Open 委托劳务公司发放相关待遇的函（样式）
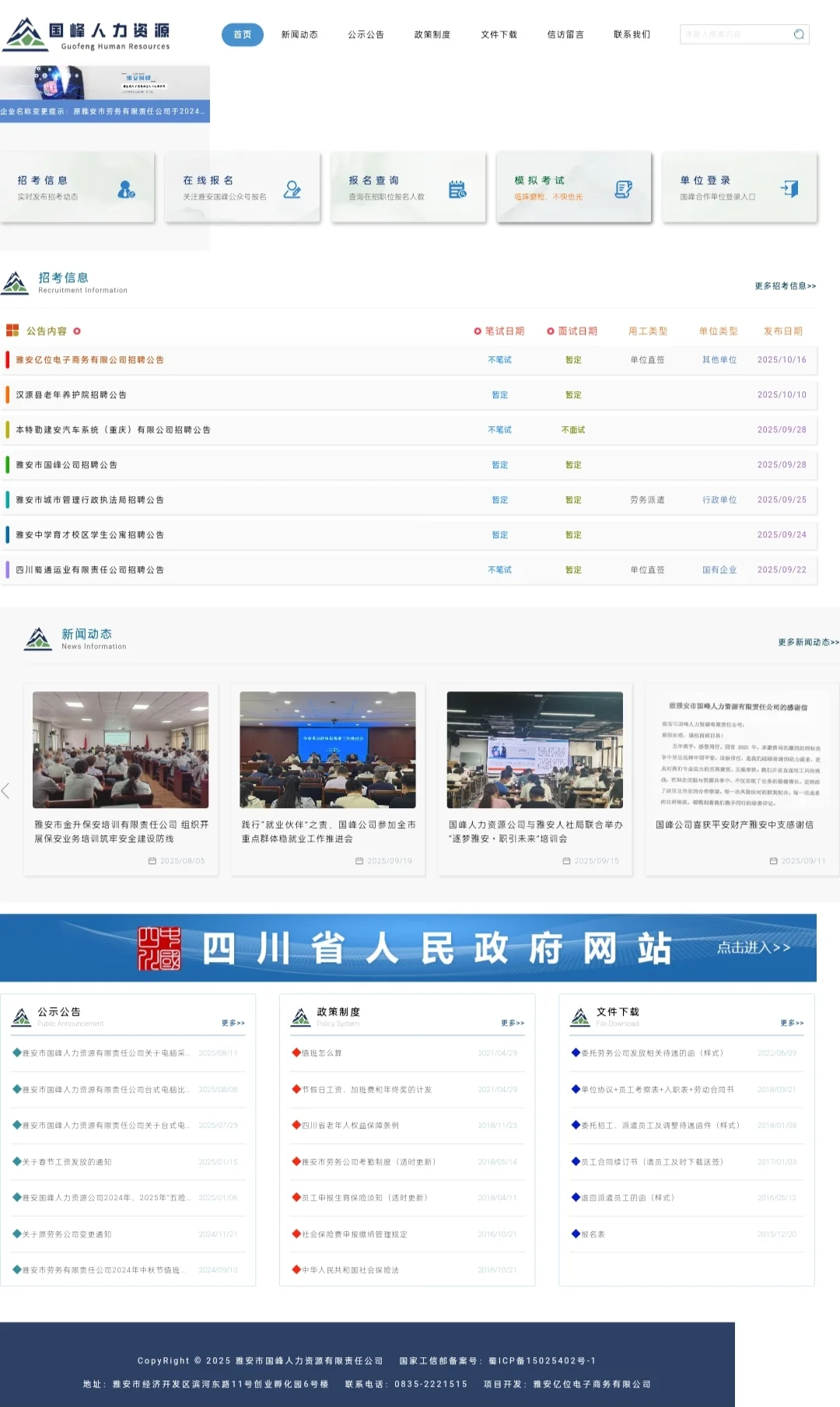Screen dimensions: 840x1407 (652, 1053)
